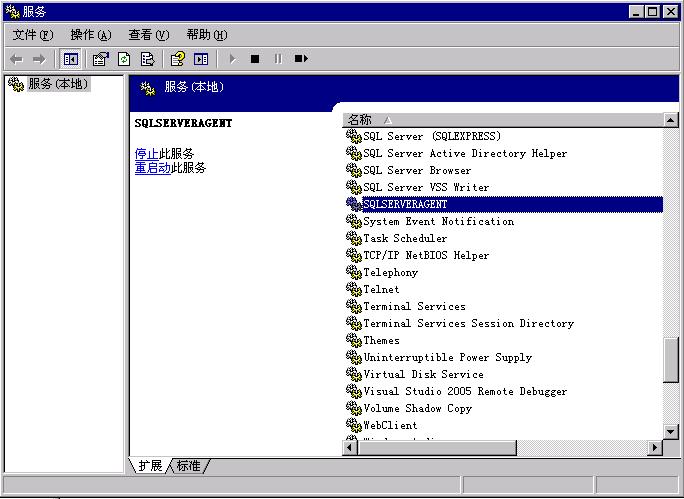Select TCP/IP NetBIOS Helper service
684x499 pixels.
coord(426,256)
